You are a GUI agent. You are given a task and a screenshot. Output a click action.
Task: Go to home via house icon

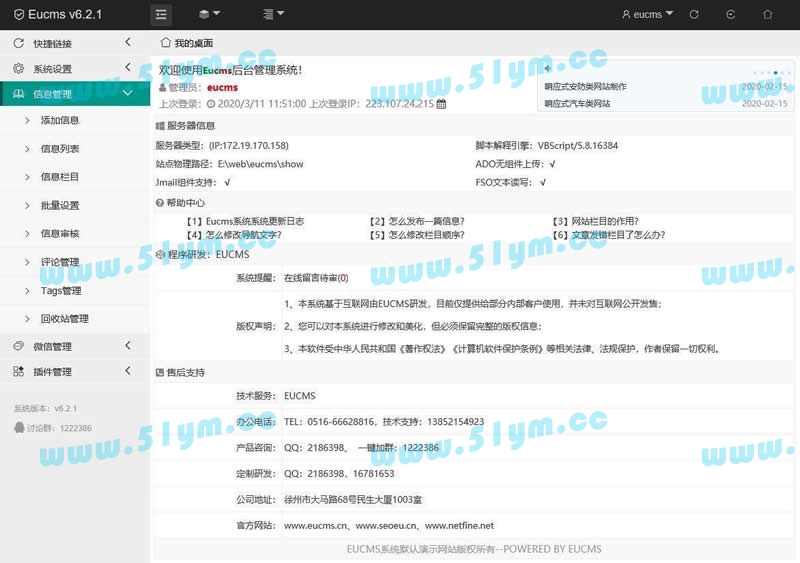pos(767,14)
